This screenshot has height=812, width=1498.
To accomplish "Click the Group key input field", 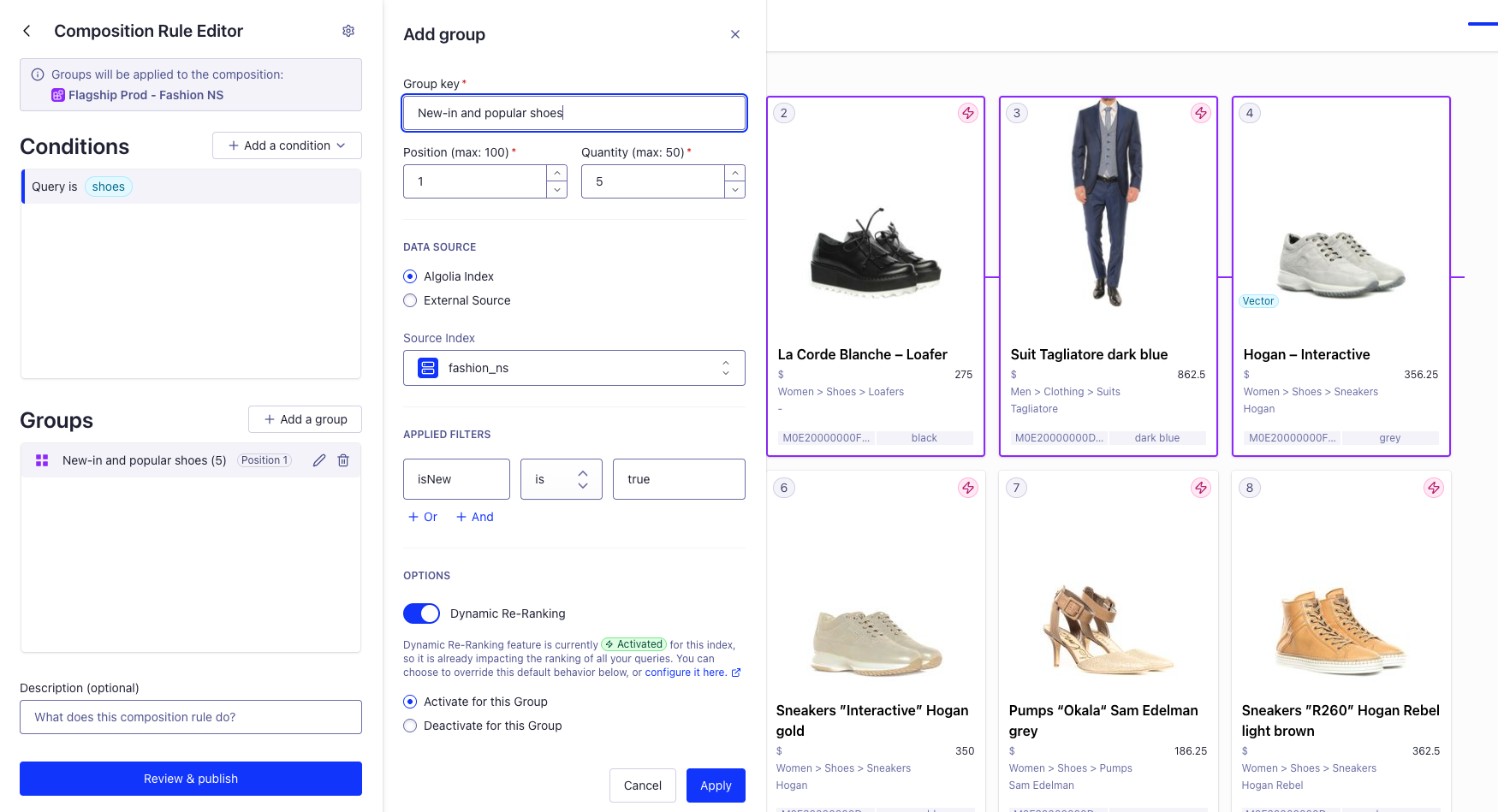I will pos(574,113).
